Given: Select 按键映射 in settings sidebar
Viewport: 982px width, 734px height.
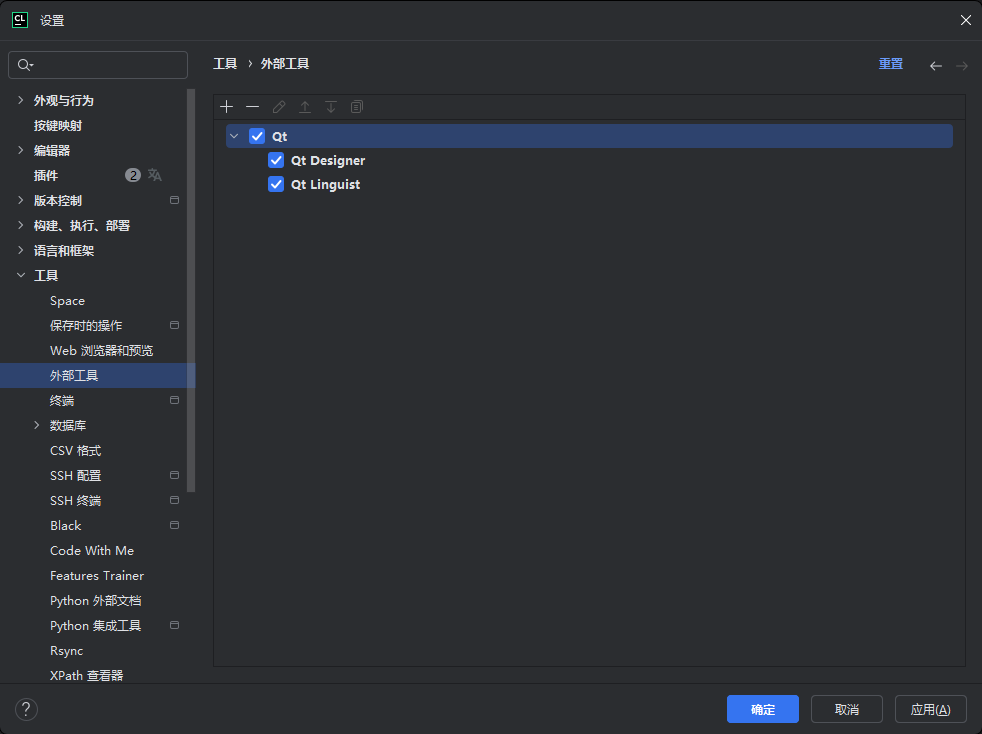Looking at the screenshot, I should click(58, 125).
